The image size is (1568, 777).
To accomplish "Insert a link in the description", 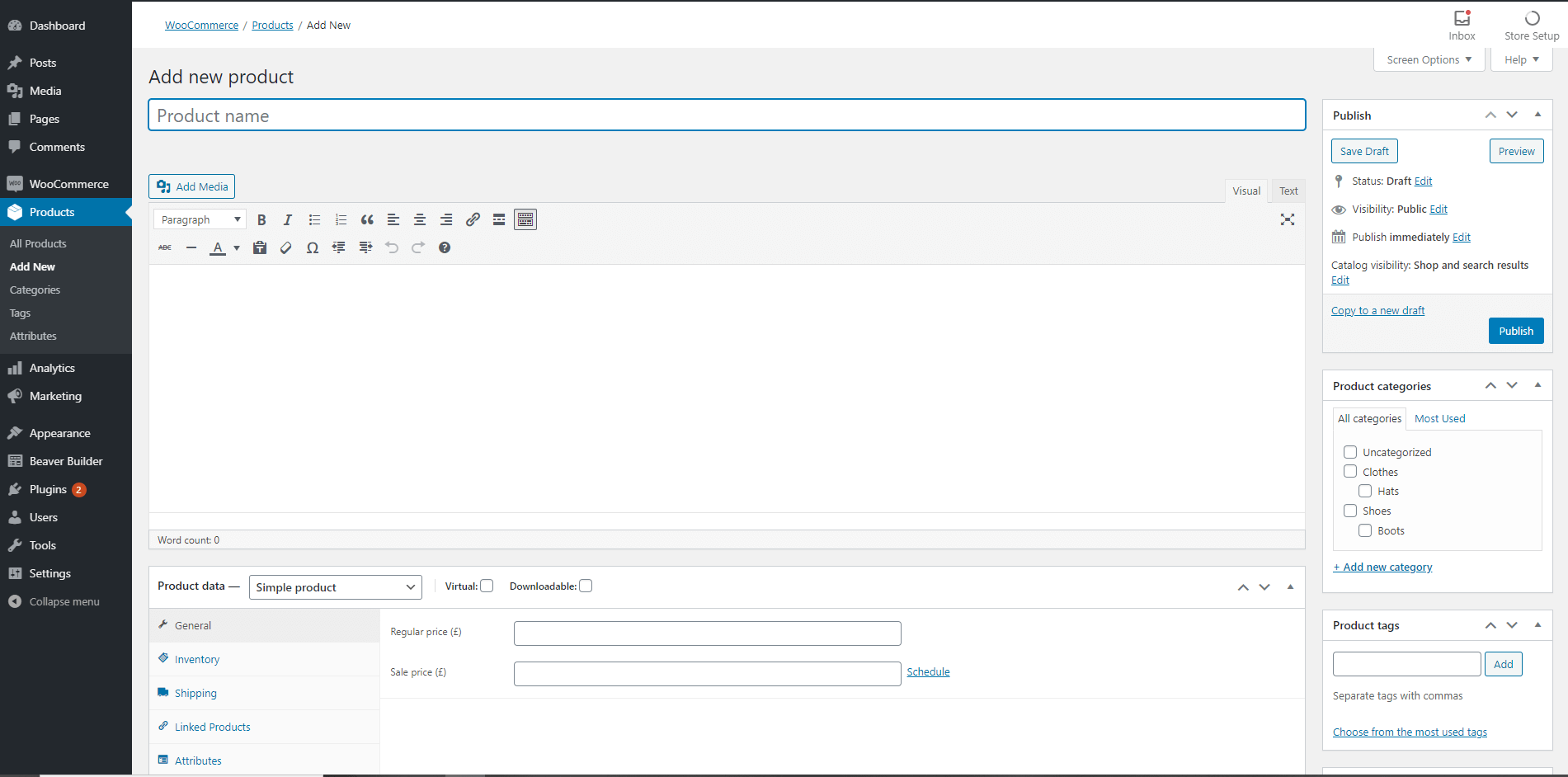I will pyautogui.click(x=473, y=219).
